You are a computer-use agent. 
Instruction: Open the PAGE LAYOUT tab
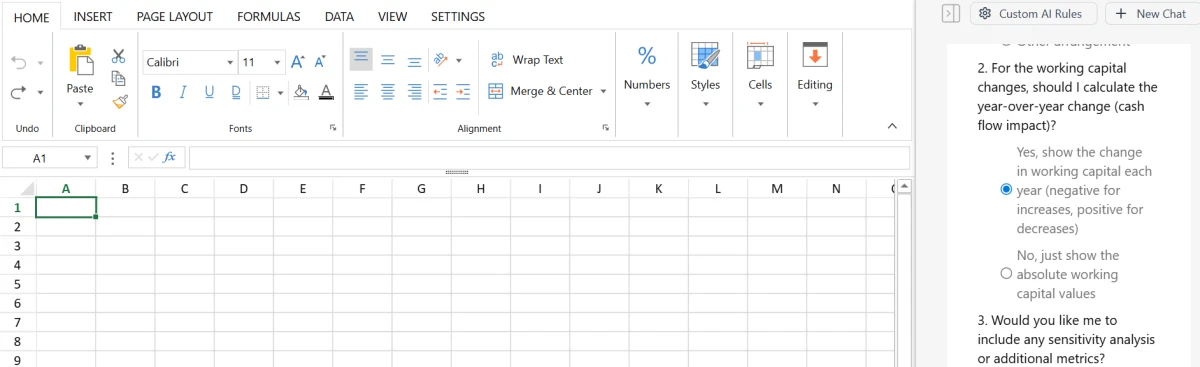point(174,17)
